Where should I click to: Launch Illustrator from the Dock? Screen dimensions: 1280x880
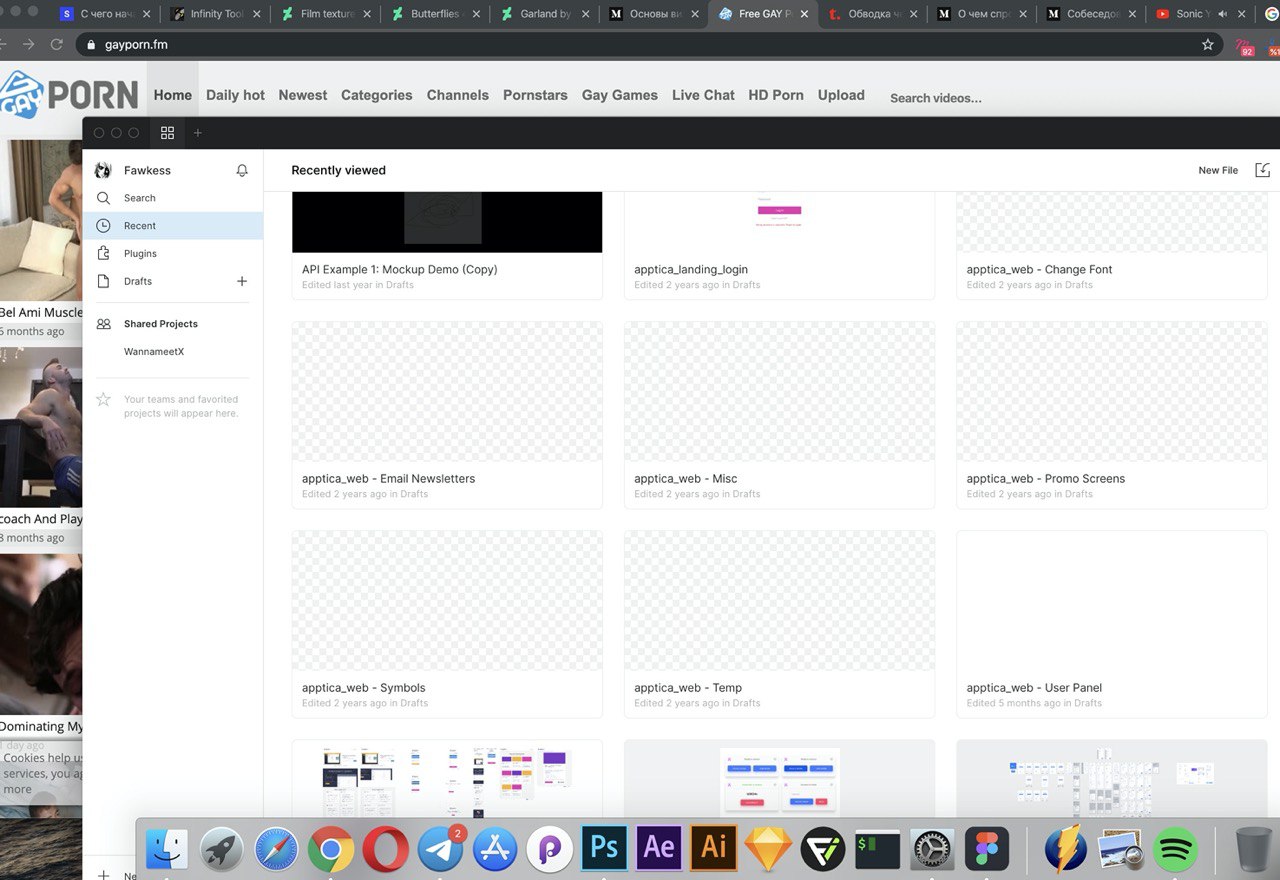click(x=713, y=848)
